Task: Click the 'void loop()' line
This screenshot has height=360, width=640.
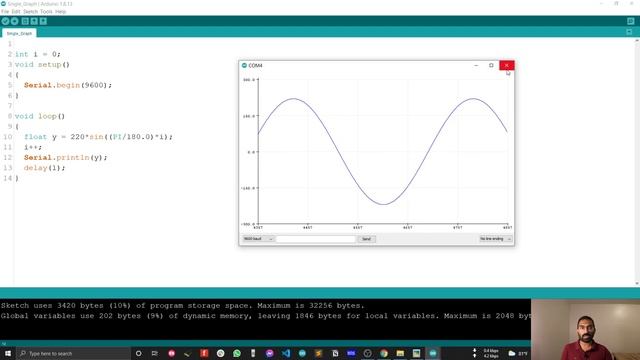Action: [40, 116]
